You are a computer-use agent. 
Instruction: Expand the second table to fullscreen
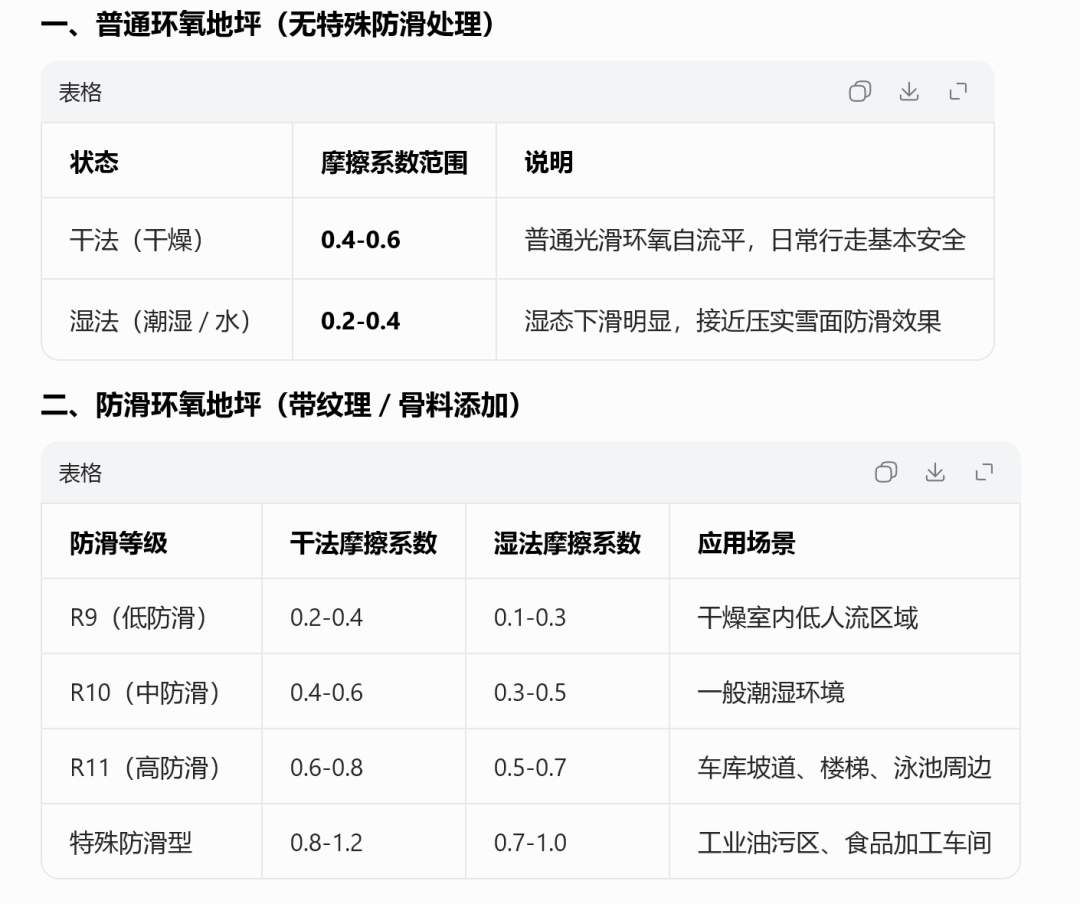(x=984, y=473)
